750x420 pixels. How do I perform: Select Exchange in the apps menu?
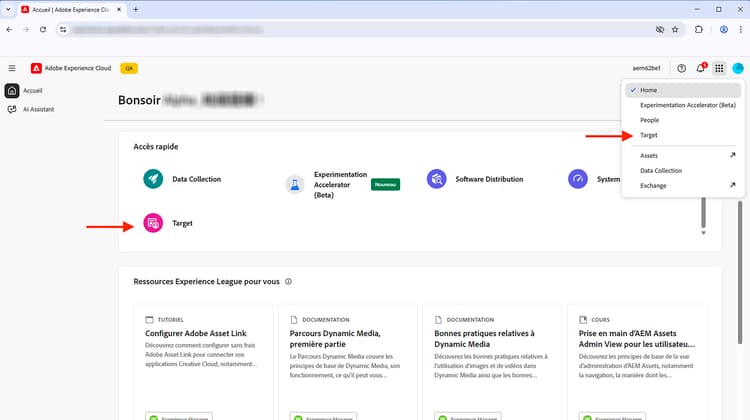pyautogui.click(x=683, y=185)
